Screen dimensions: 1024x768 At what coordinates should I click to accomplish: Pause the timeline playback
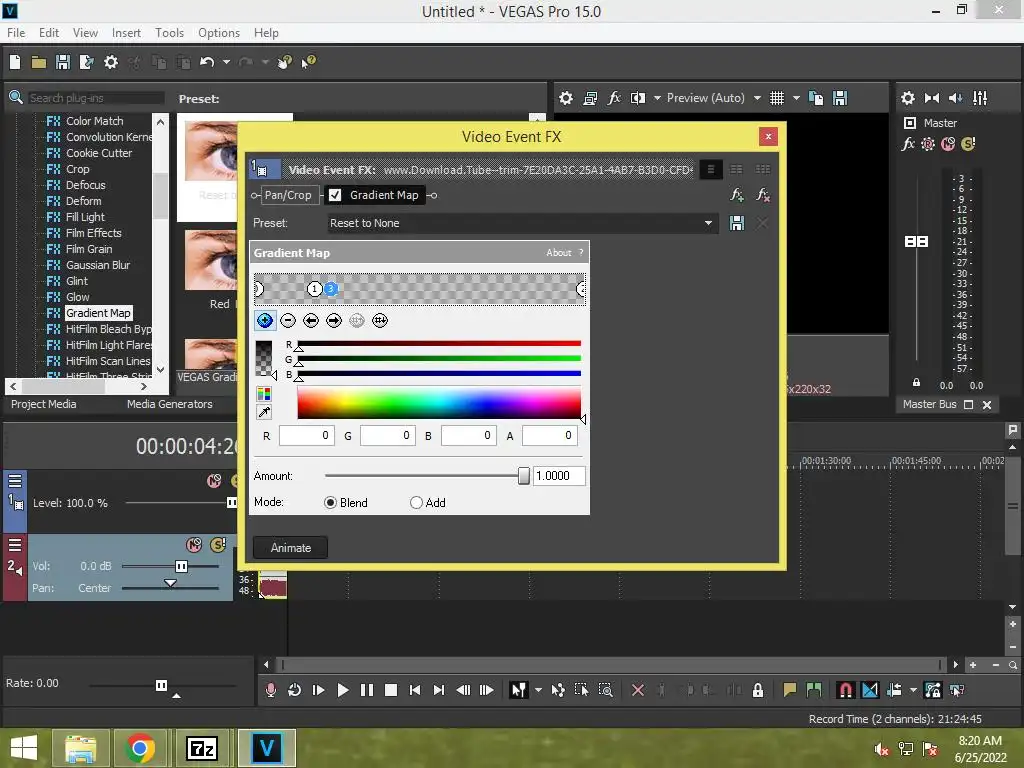(367, 690)
